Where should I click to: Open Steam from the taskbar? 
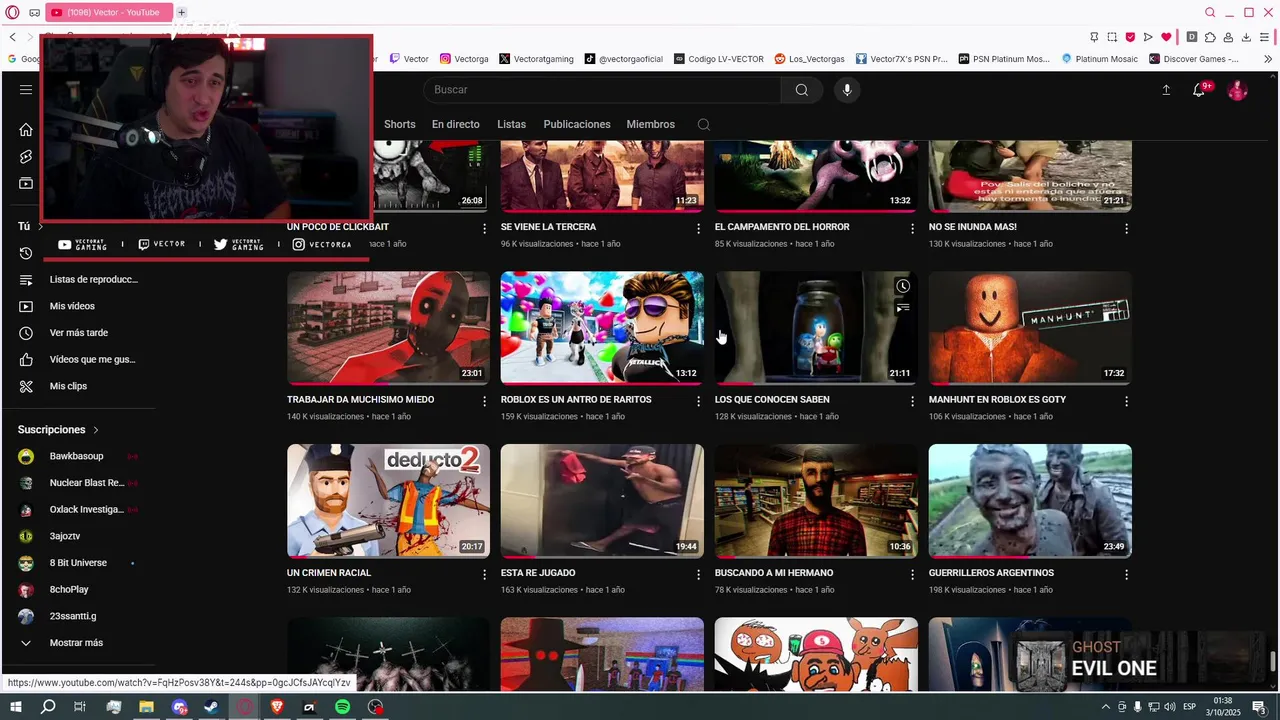click(211, 707)
